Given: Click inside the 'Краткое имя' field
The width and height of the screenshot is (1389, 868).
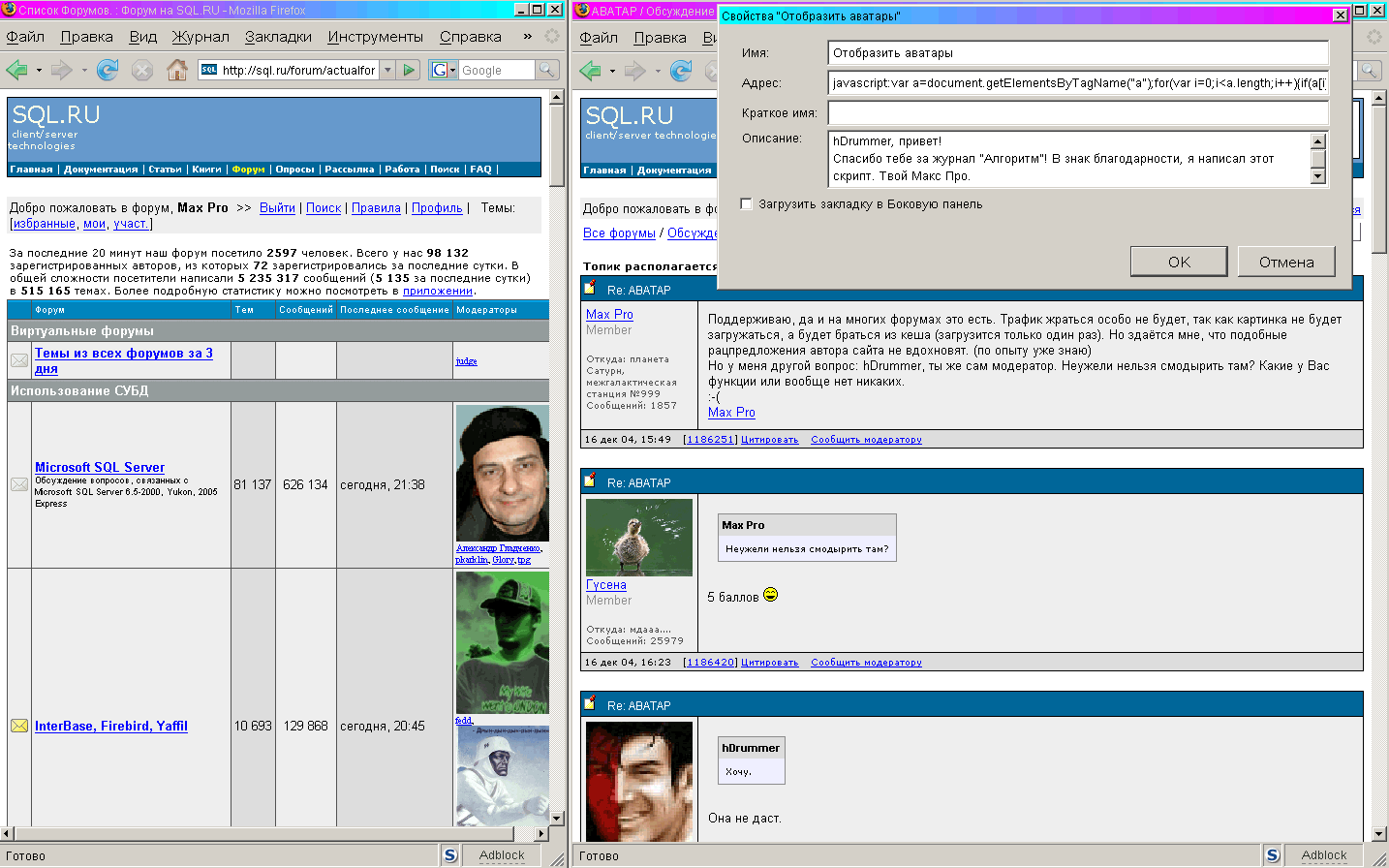Looking at the screenshot, I should click(x=1077, y=113).
